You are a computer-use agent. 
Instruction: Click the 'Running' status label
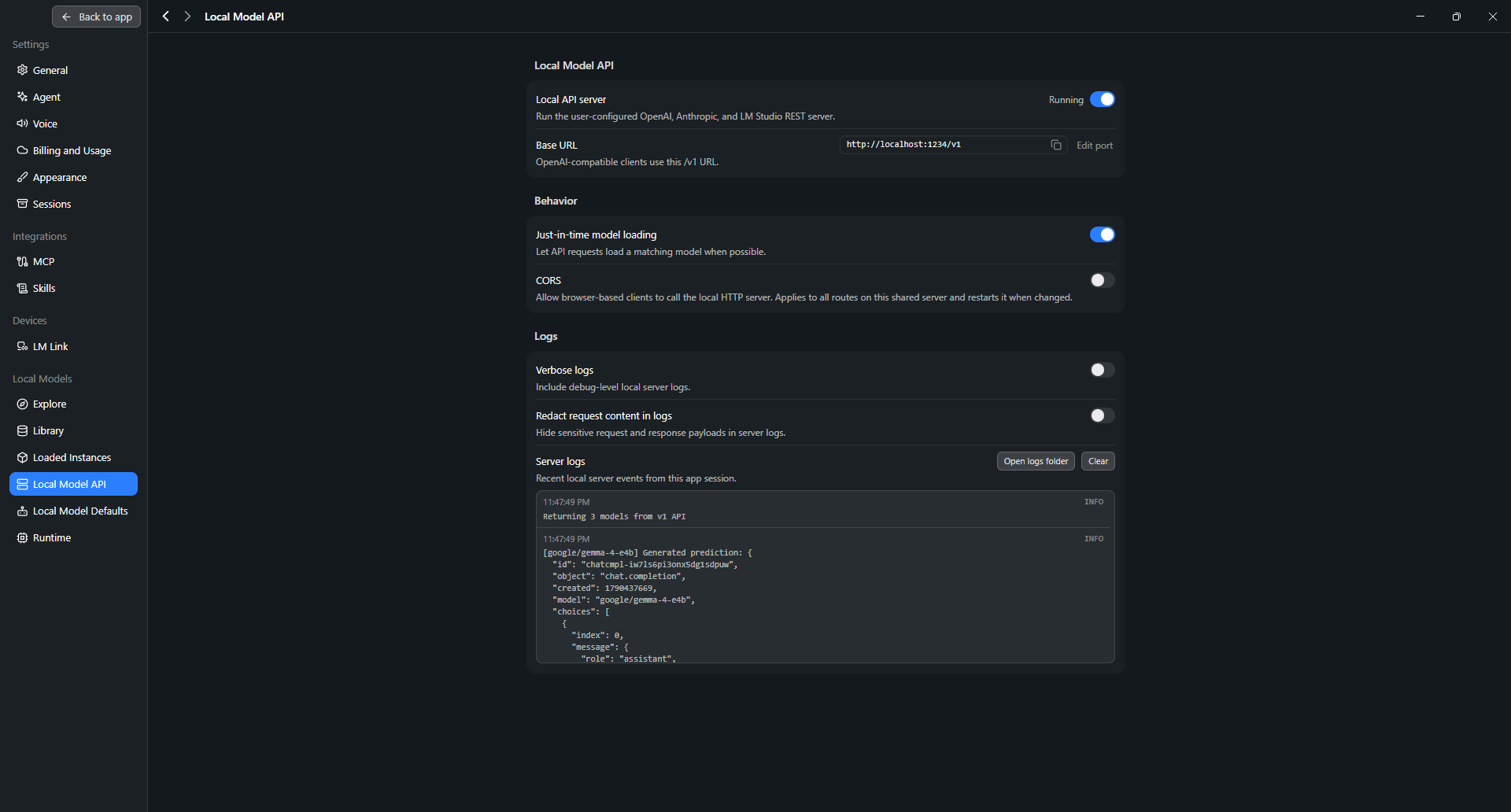[1066, 100]
